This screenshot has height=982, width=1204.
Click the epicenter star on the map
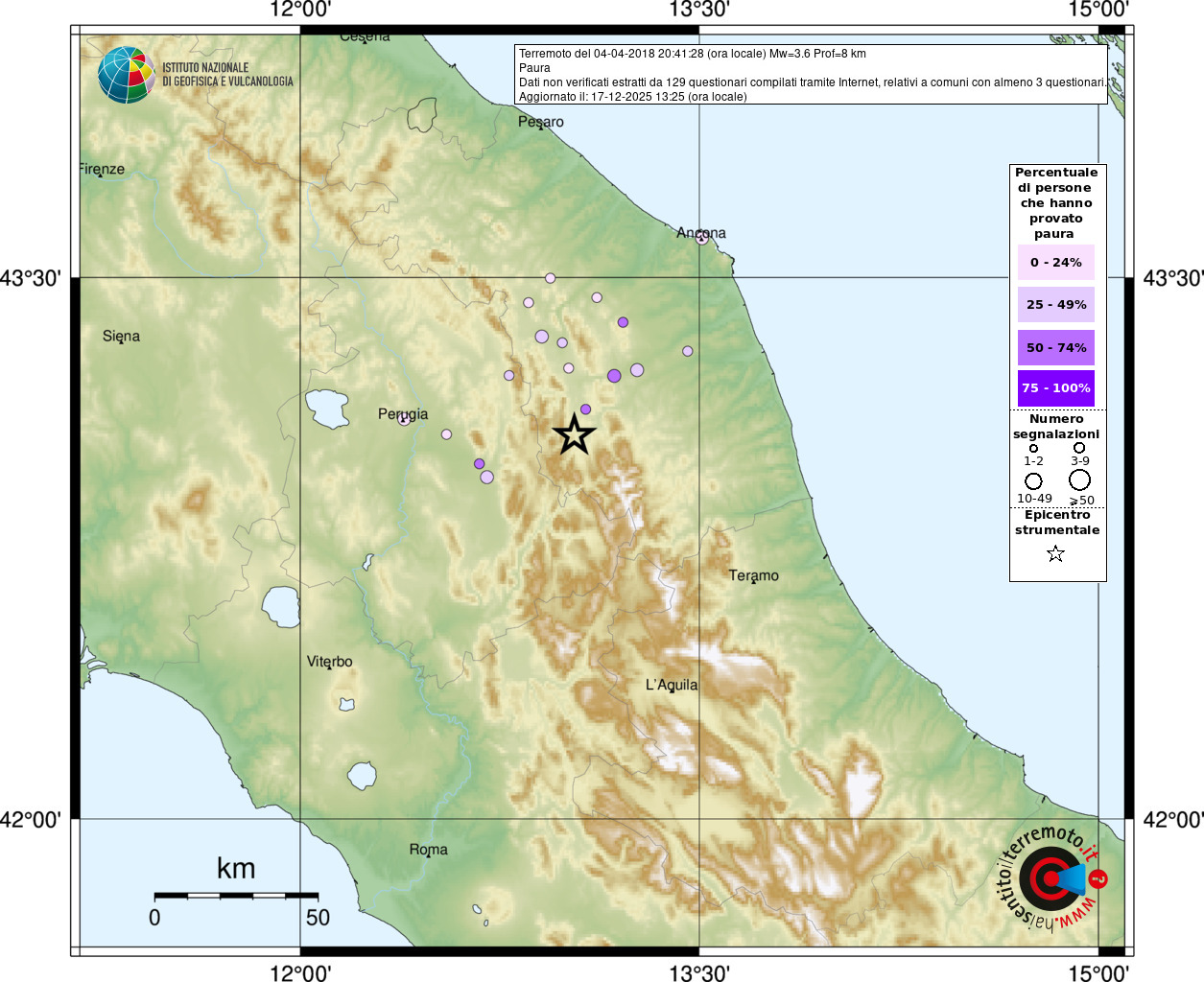[575, 434]
